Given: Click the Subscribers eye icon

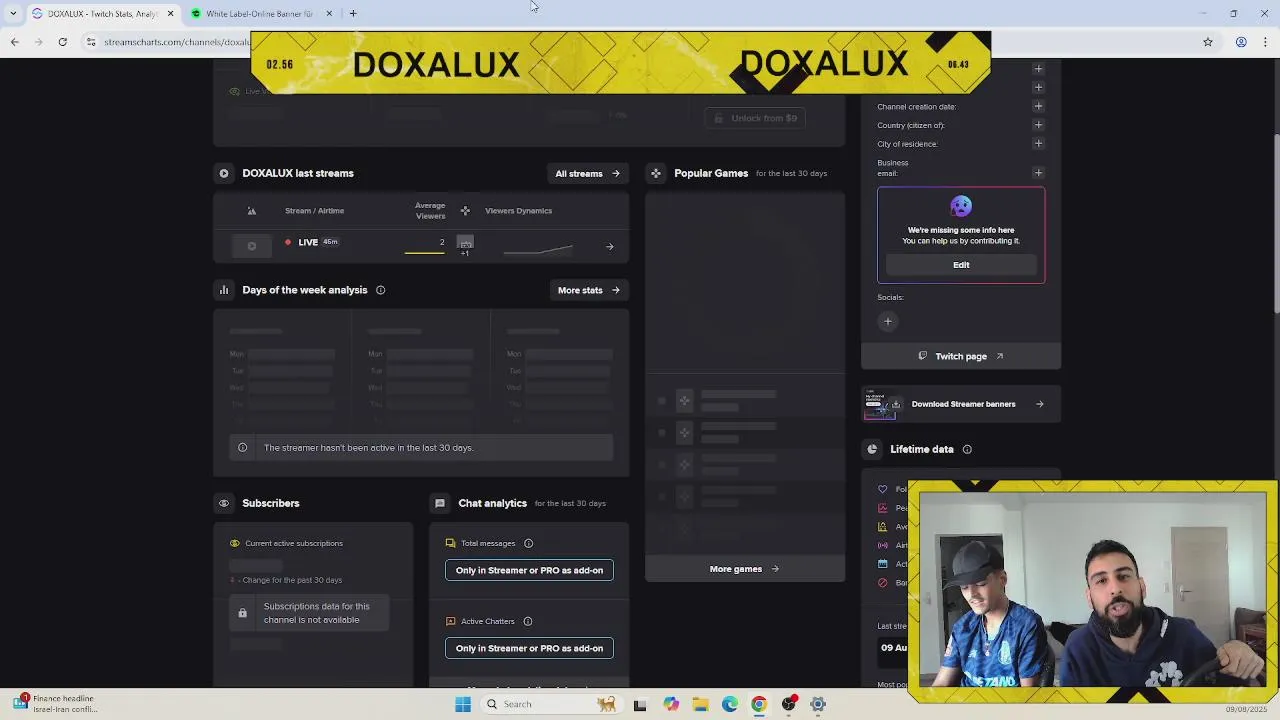Looking at the screenshot, I should pos(224,503).
